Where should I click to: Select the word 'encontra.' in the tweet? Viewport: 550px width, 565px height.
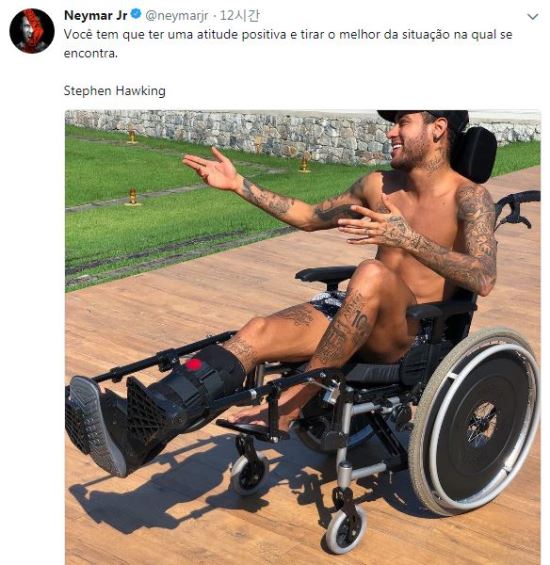tap(91, 53)
